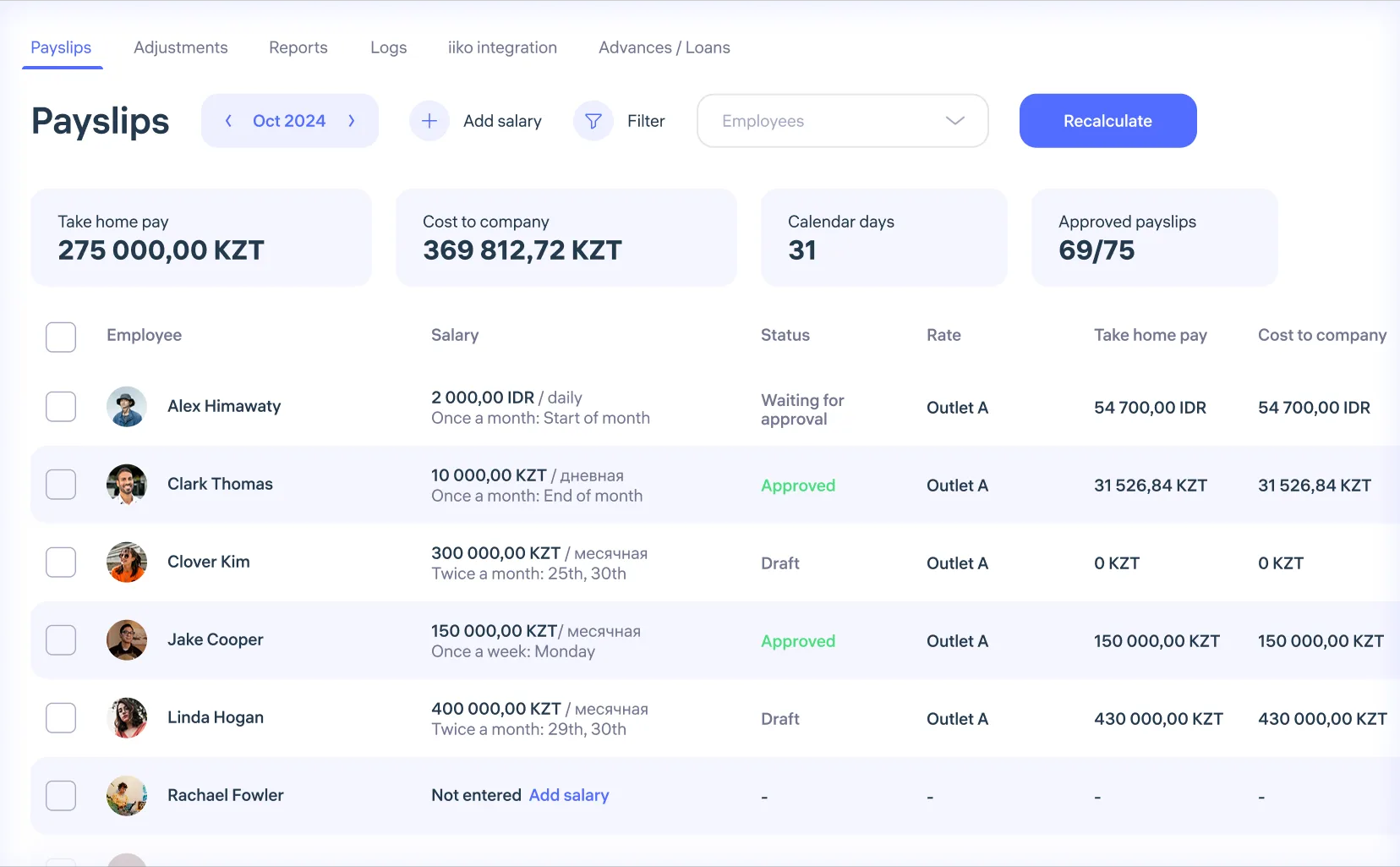The width and height of the screenshot is (1400, 867).
Task: Open Clark Thomas's avatar
Action: (x=127, y=485)
